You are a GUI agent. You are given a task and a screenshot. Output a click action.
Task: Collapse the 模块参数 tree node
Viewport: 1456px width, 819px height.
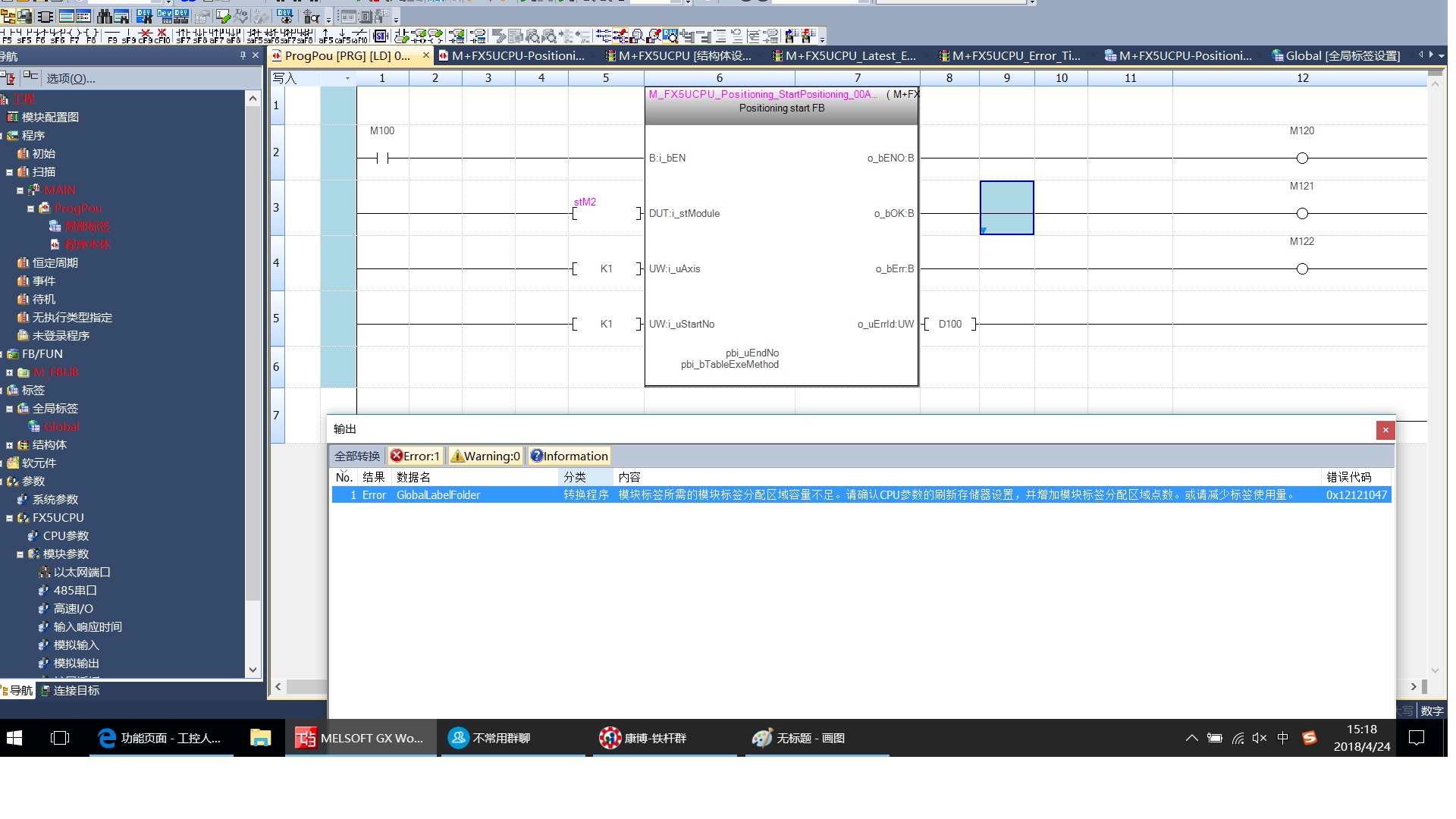(20, 554)
